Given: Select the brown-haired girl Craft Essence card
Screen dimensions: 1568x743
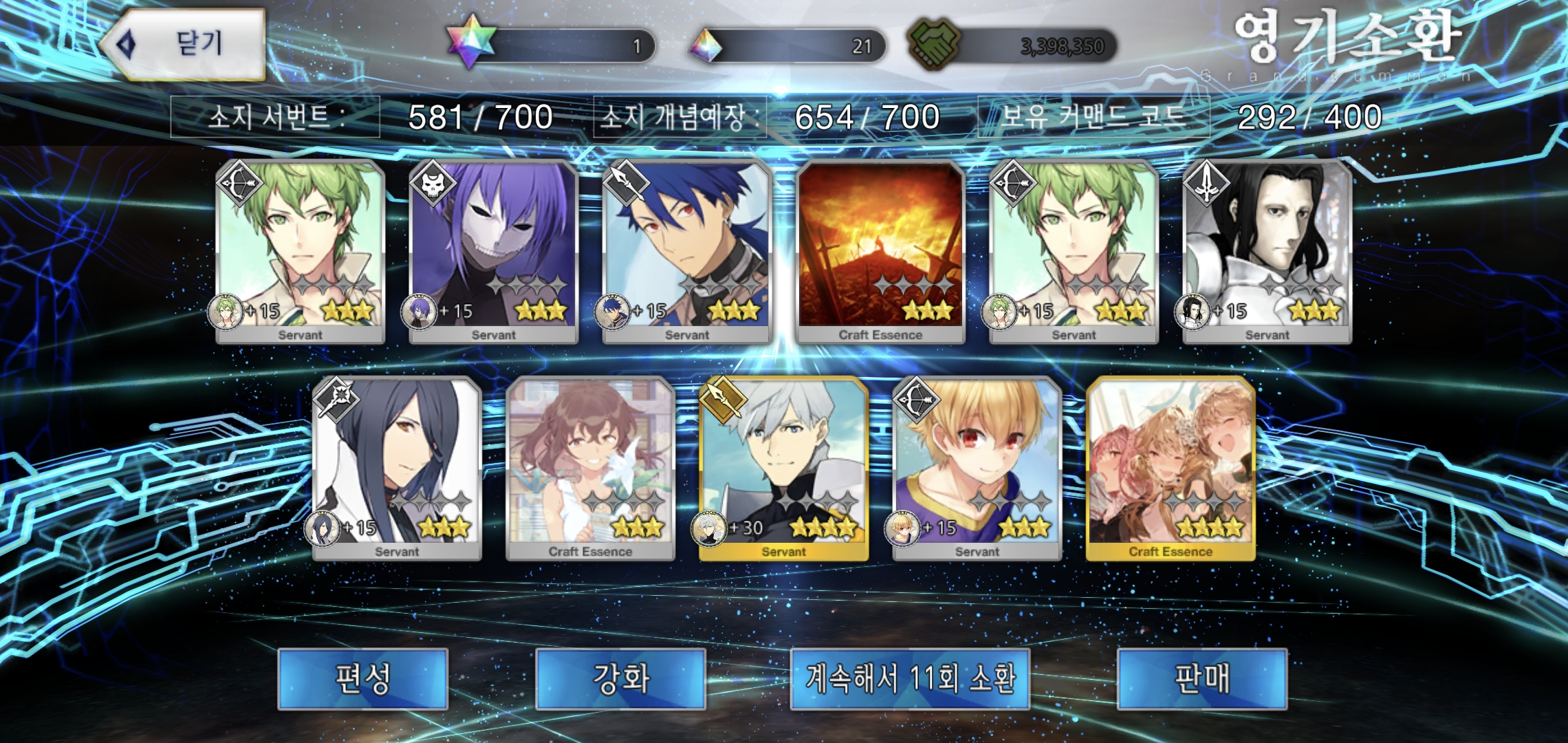Looking at the screenshot, I should (590, 469).
